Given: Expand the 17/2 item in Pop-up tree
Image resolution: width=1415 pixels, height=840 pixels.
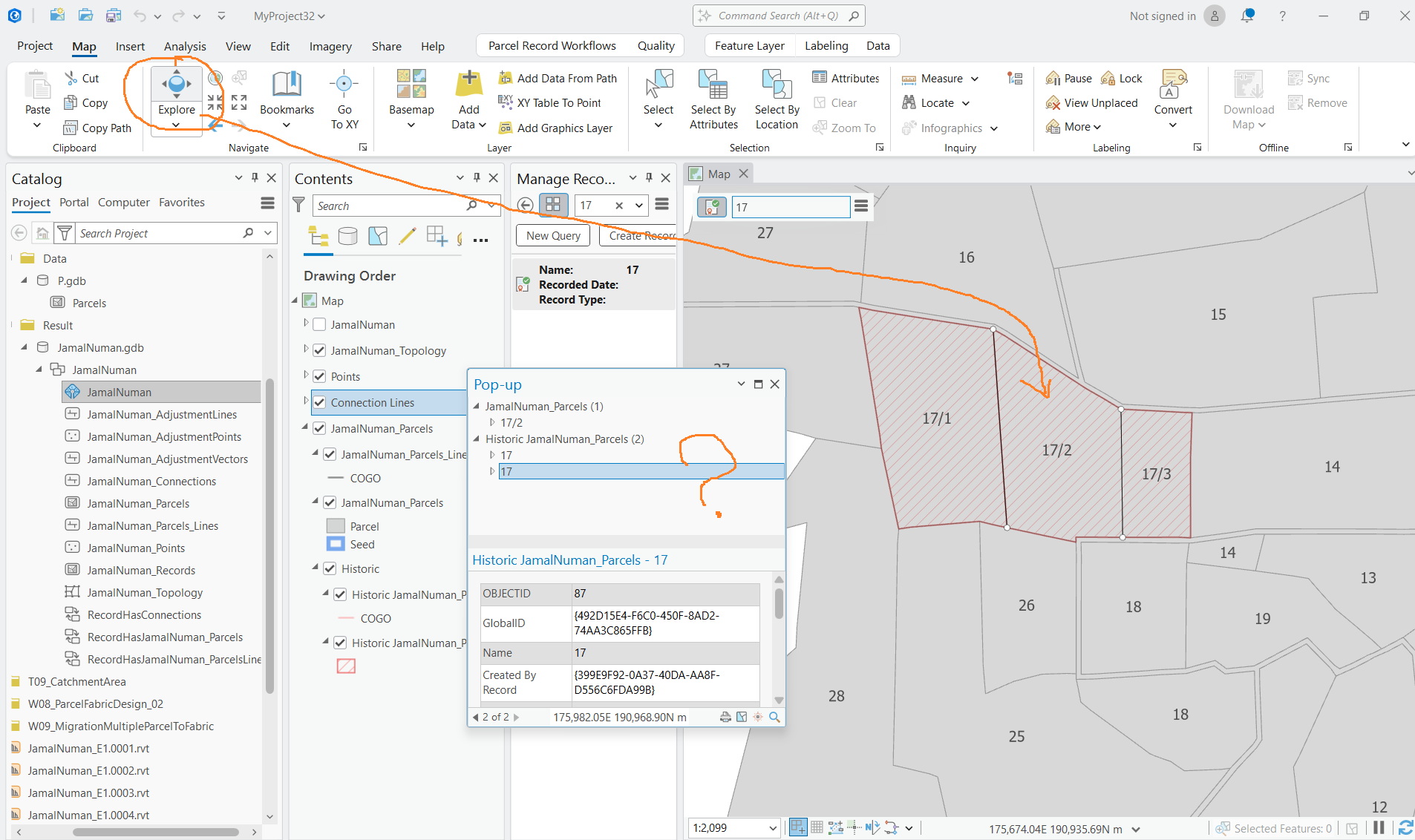Looking at the screenshot, I should [x=491, y=422].
